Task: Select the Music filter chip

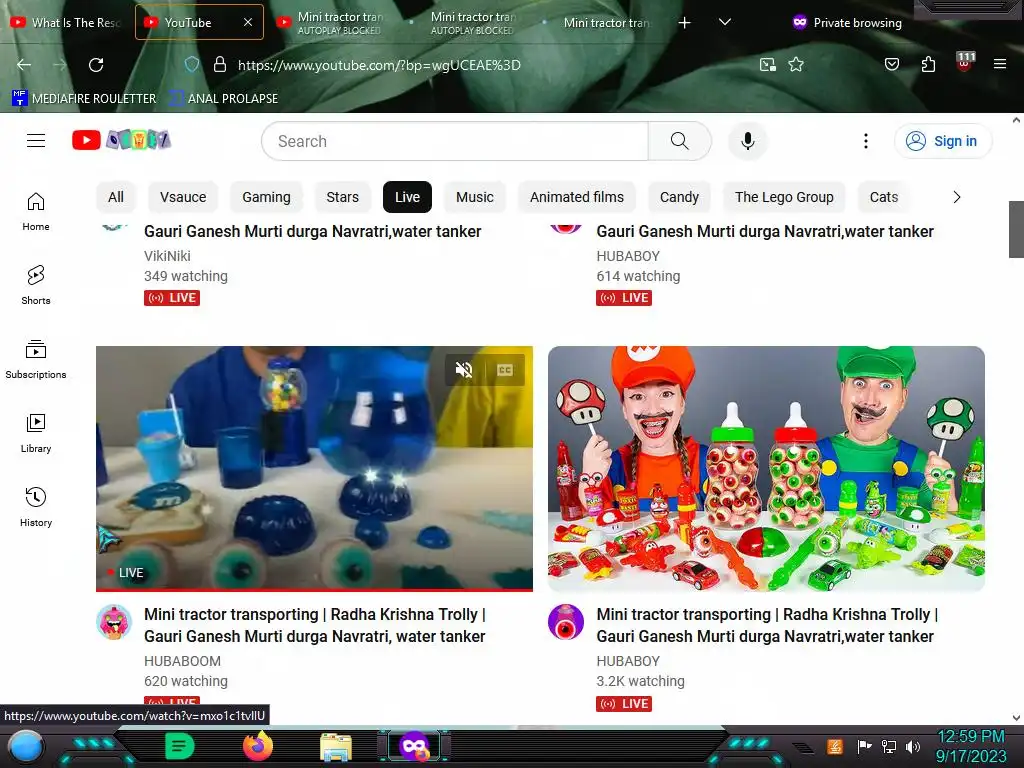Action: coord(475,197)
